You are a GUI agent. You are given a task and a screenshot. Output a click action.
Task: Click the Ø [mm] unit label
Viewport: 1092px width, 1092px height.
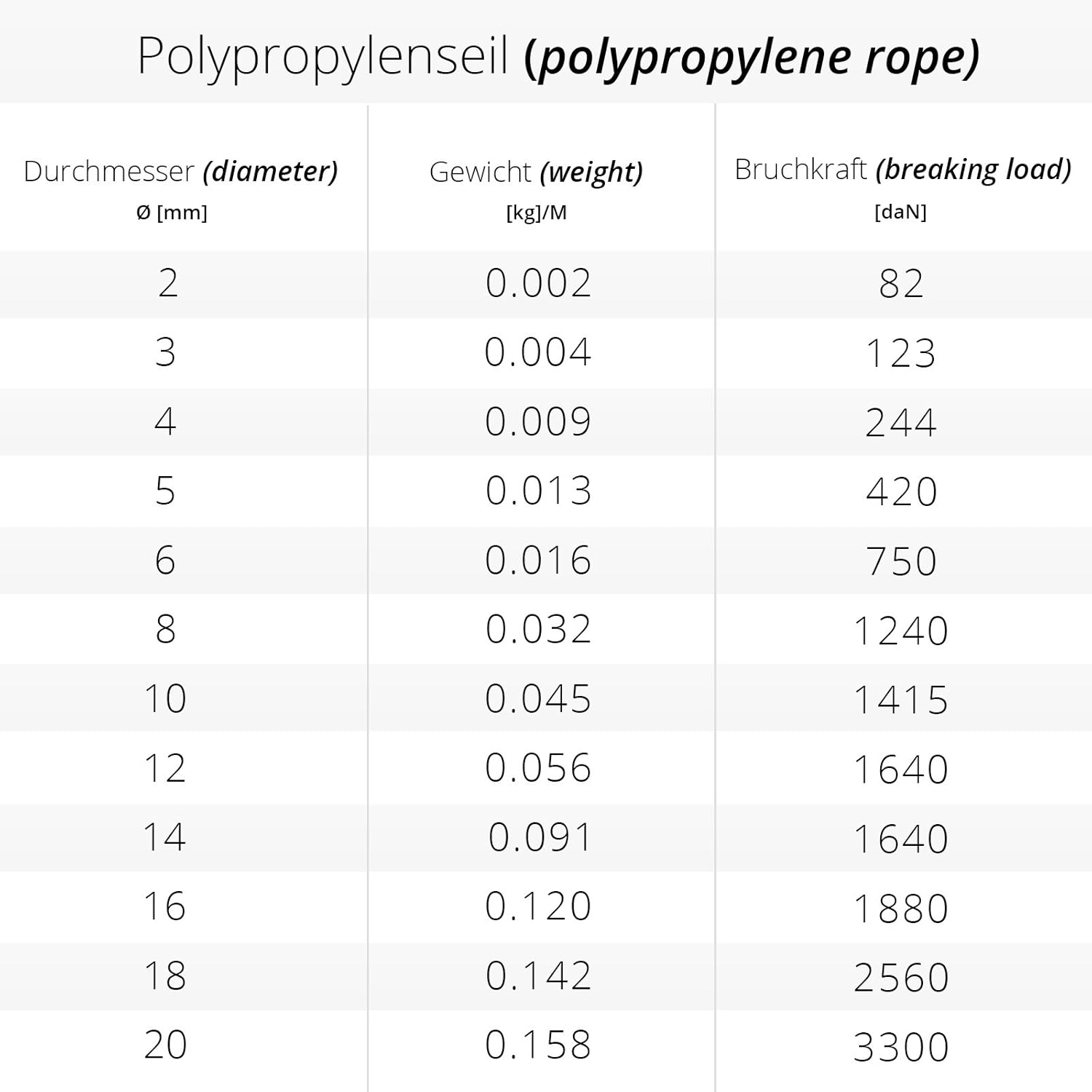172,213
